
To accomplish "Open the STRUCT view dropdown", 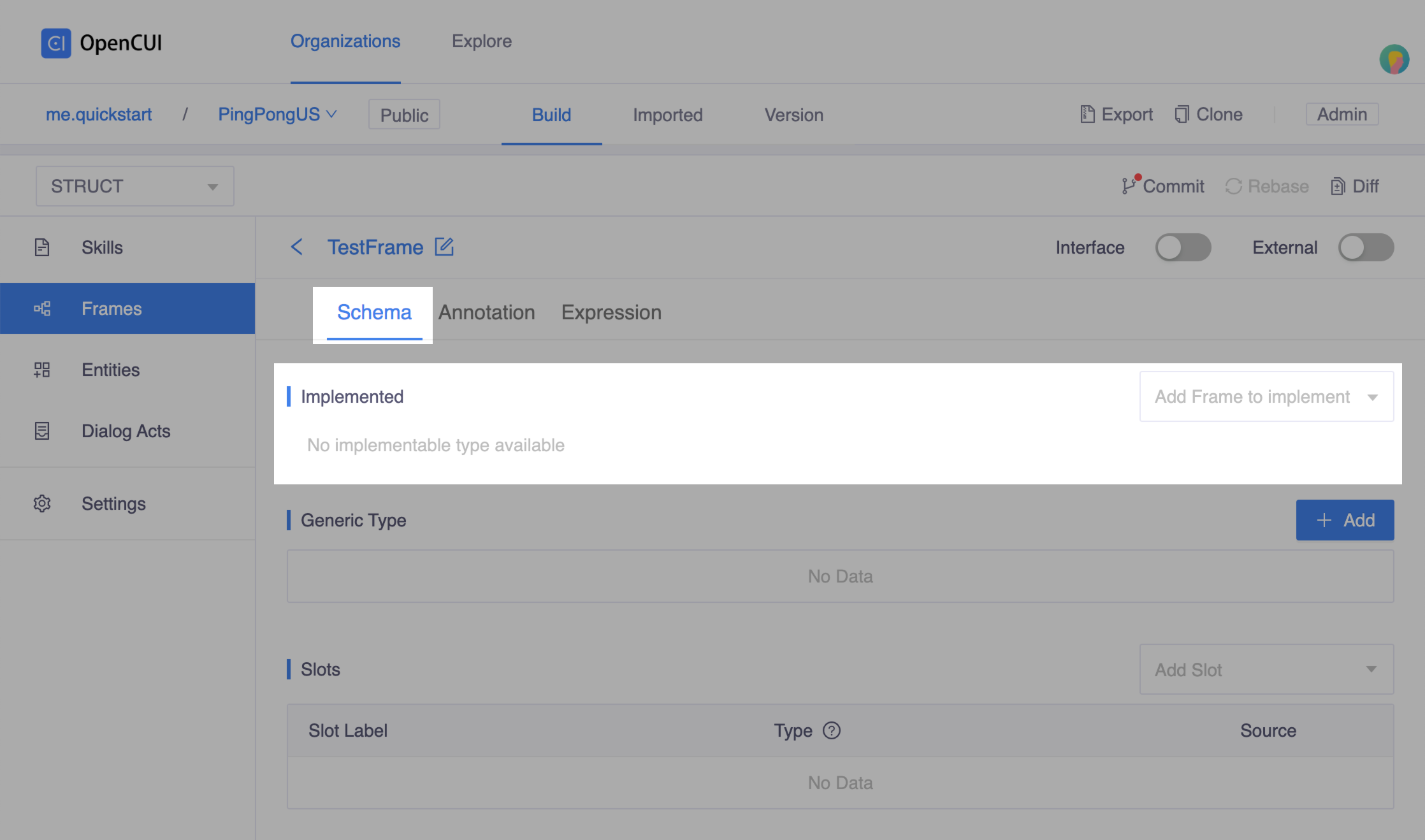I will point(135,186).
